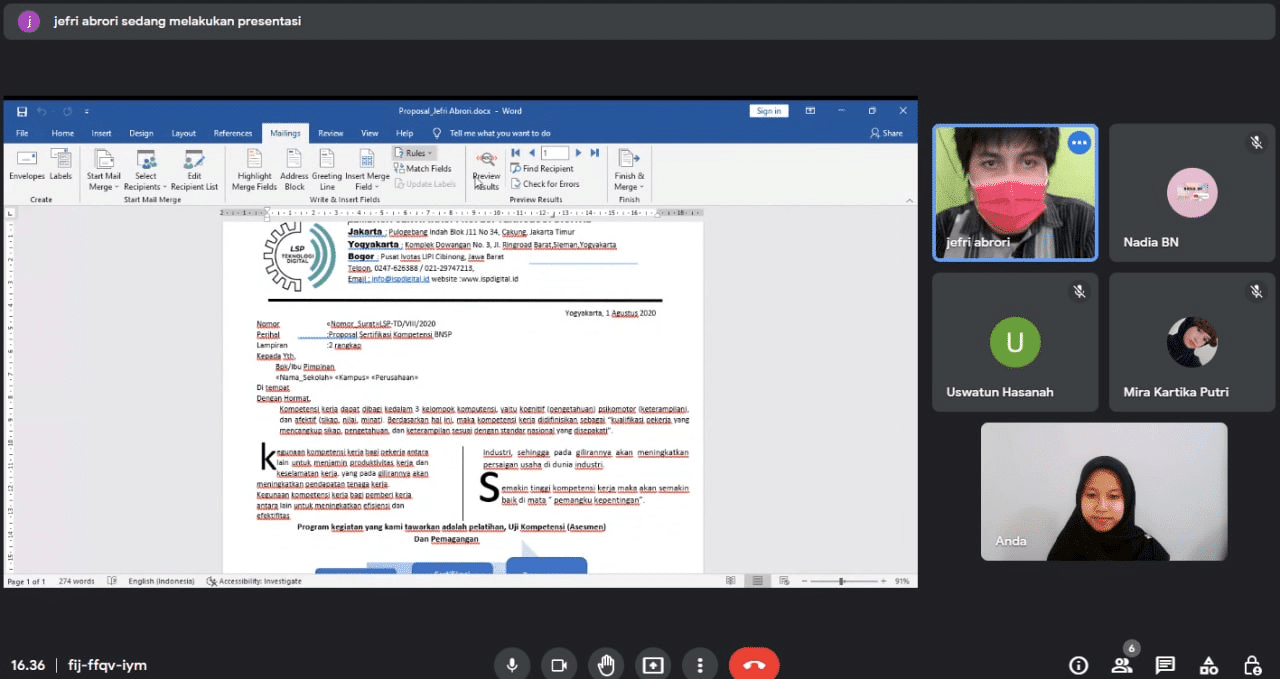Switch to the Help ribbon tab
Viewport: 1280px width, 679px height.
click(404, 133)
